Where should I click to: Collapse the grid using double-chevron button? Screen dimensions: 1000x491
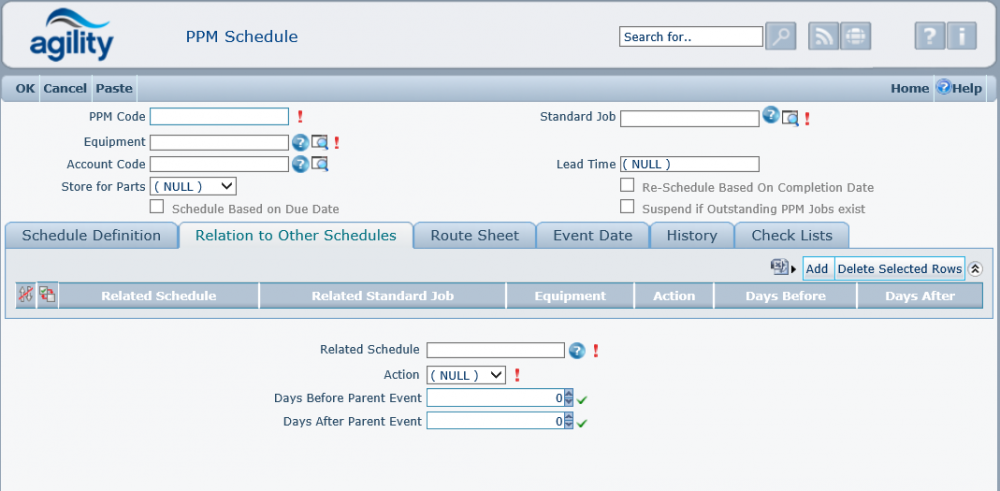975,269
